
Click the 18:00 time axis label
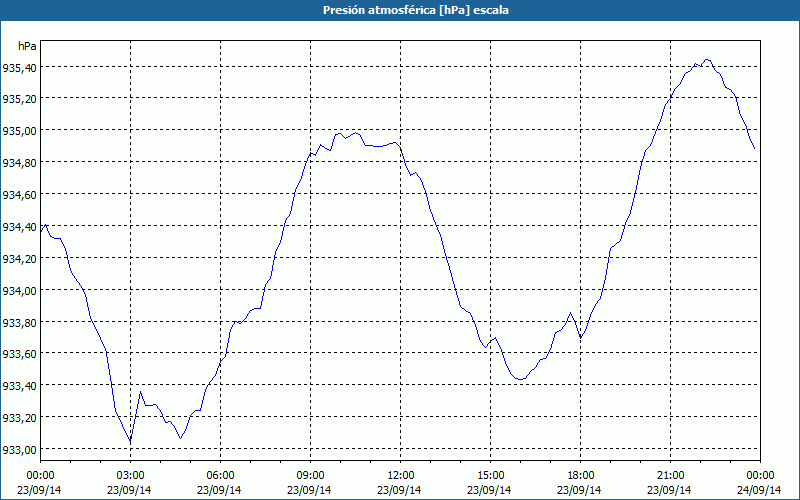[x=581, y=475]
